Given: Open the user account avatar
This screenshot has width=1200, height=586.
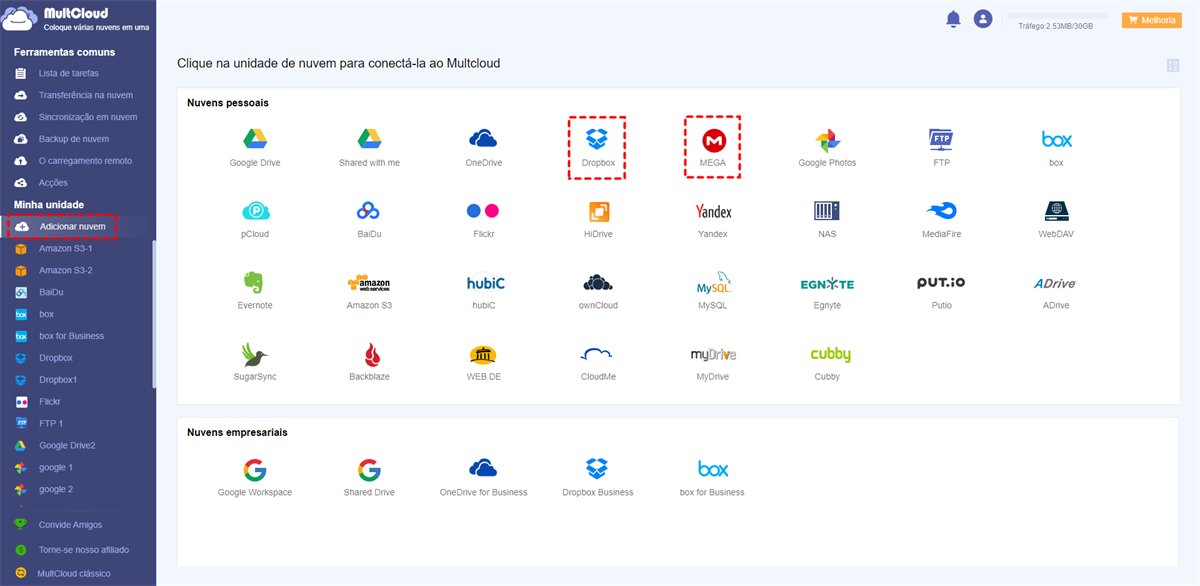Looking at the screenshot, I should click(x=983, y=19).
